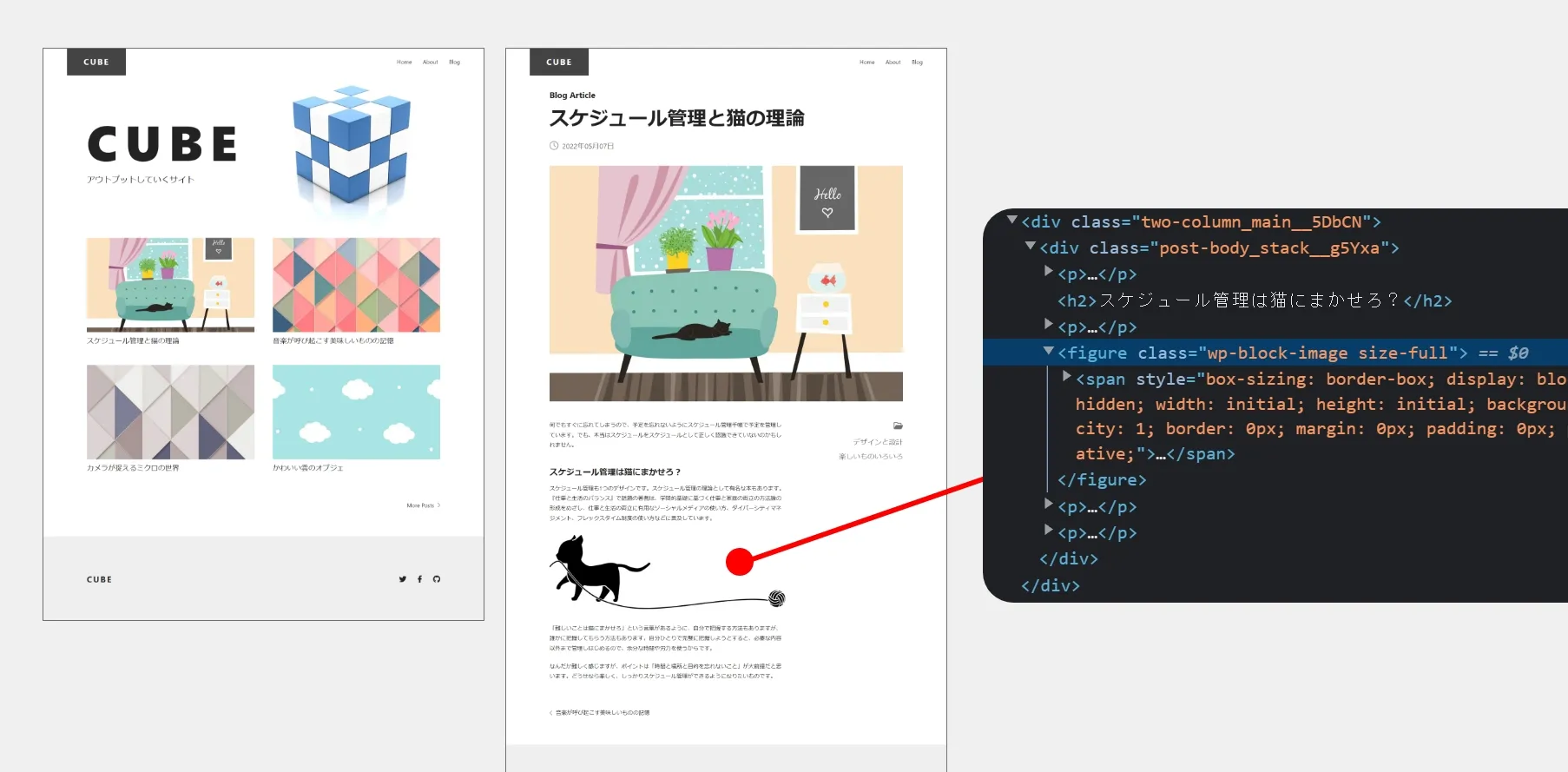Collapse the two-column_main div node
Image resolution: width=1568 pixels, height=772 pixels.
click(x=1011, y=221)
